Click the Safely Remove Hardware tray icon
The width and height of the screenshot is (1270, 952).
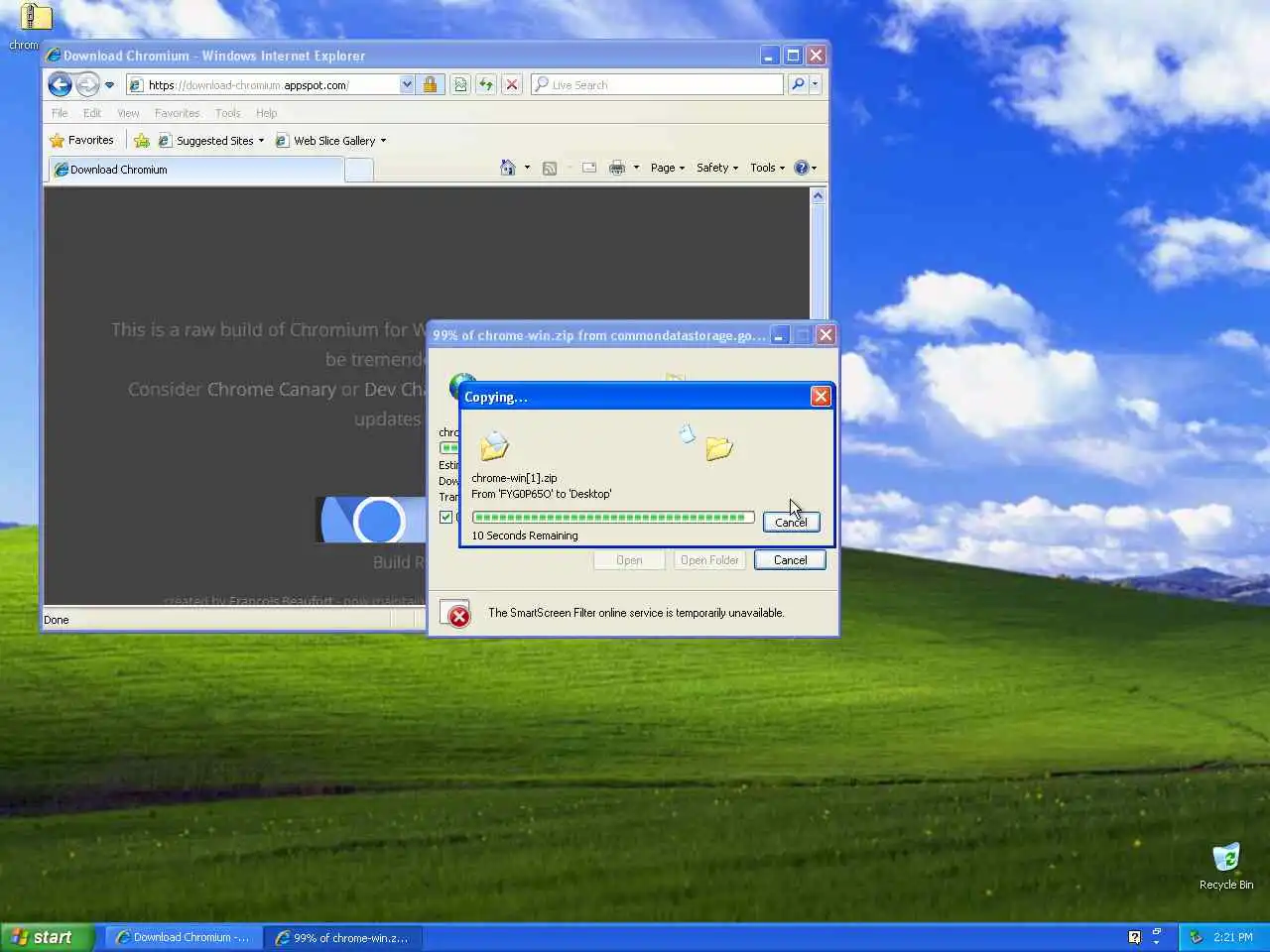tap(1196, 937)
